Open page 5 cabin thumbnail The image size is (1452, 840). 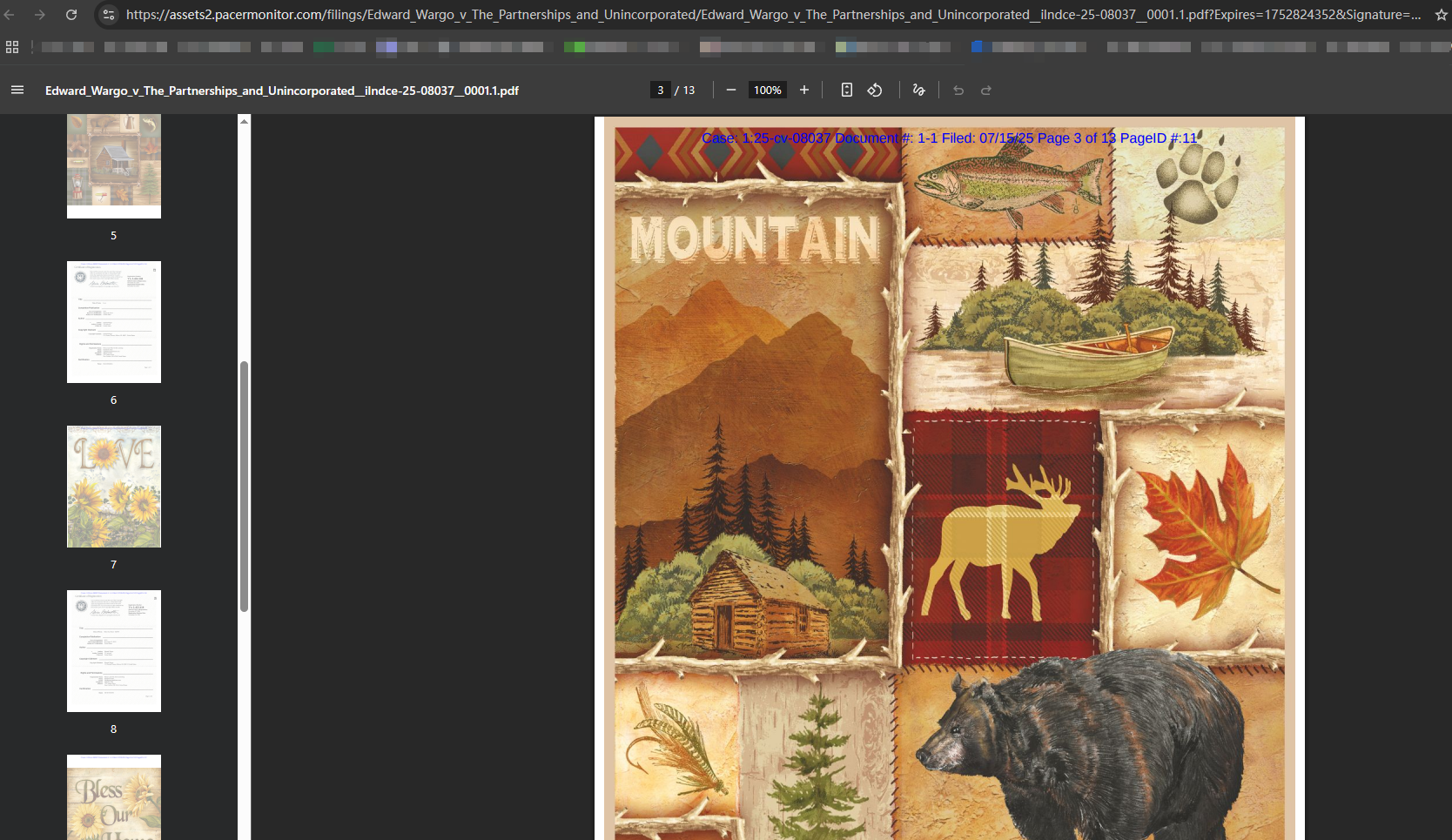(x=114, y=165)
